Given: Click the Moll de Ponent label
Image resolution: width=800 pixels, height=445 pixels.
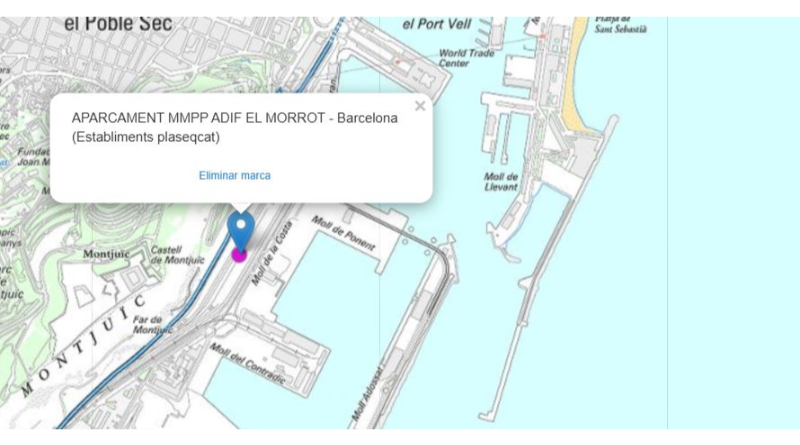Looking at the screenshot, I should click(x=345, y=235).
